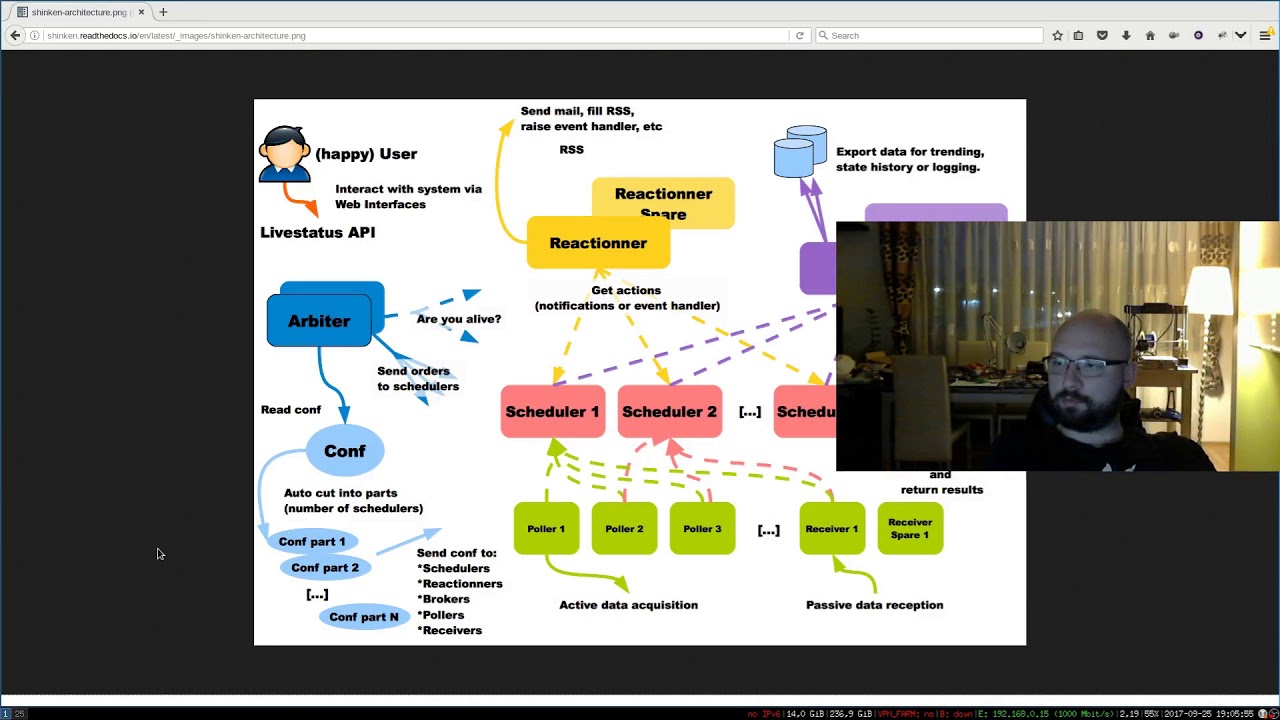Show bookmarks list icon
The width and height of the screenshot is (1280, 720).
[1078, 35]
